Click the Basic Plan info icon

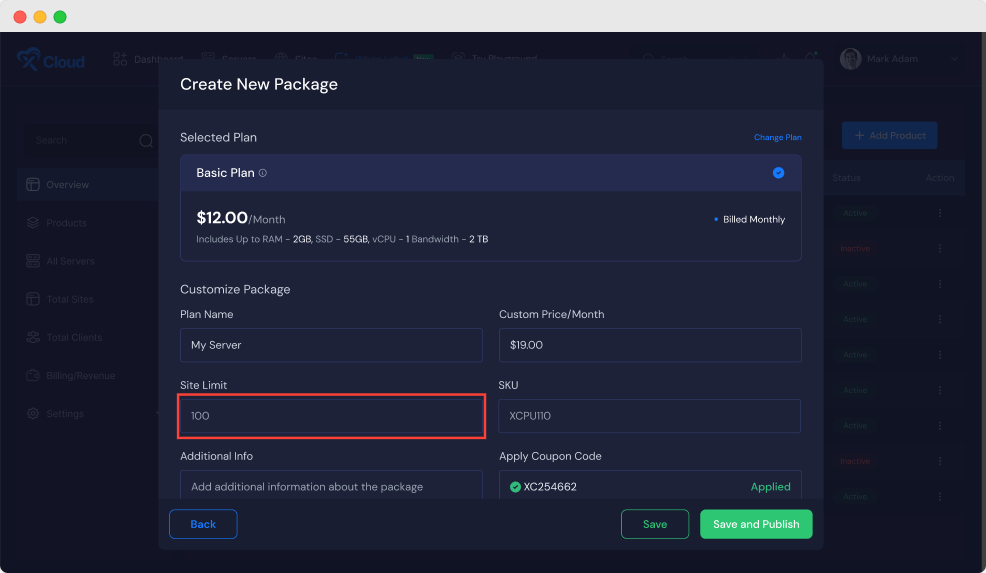coord(263,173)
